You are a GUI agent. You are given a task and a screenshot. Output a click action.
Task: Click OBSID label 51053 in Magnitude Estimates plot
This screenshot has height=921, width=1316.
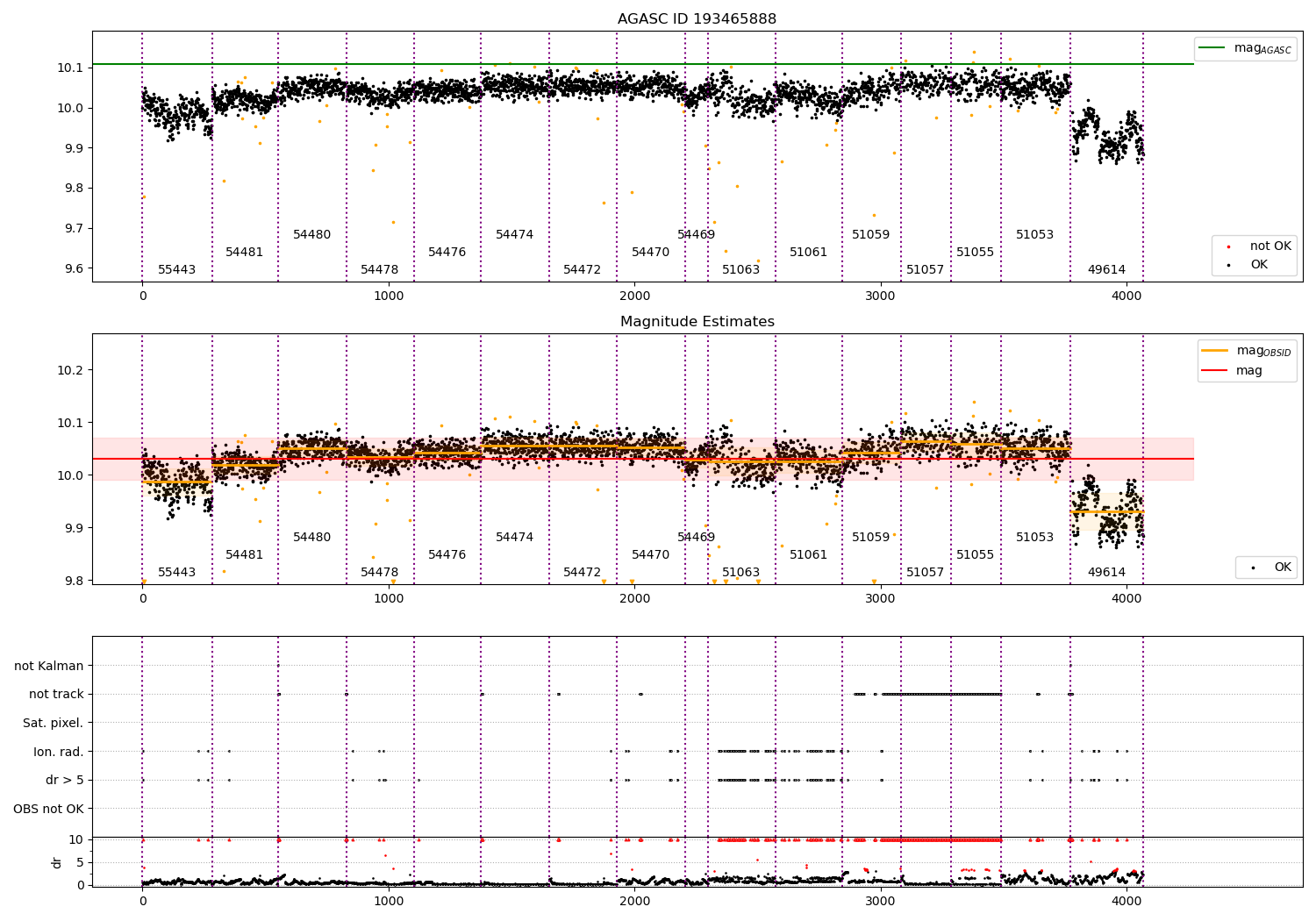[x=1035, y=538]
